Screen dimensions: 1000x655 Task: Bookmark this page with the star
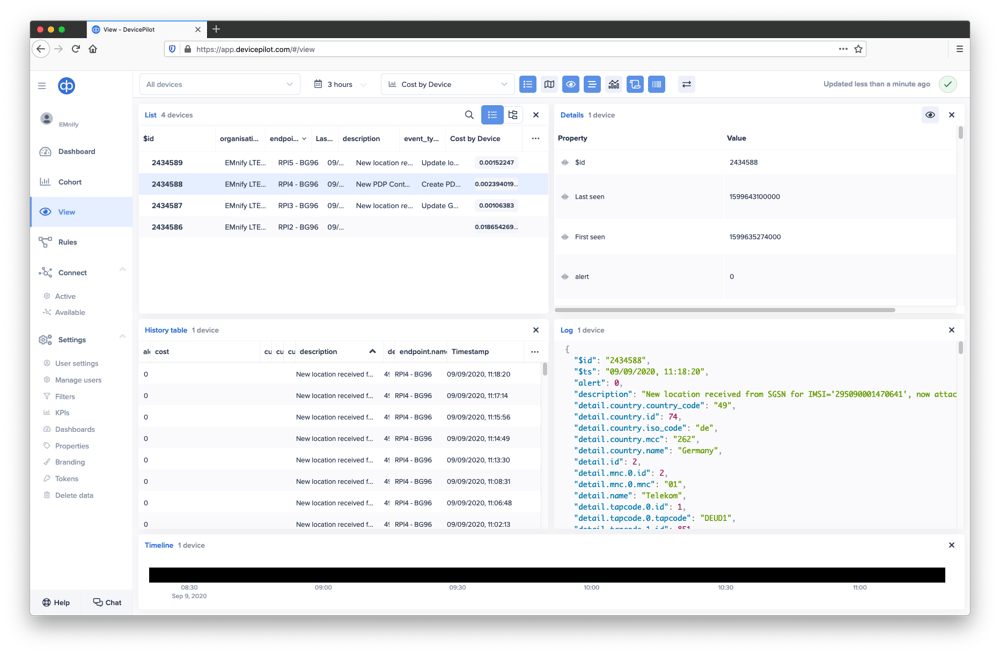[x=858, y=48]
